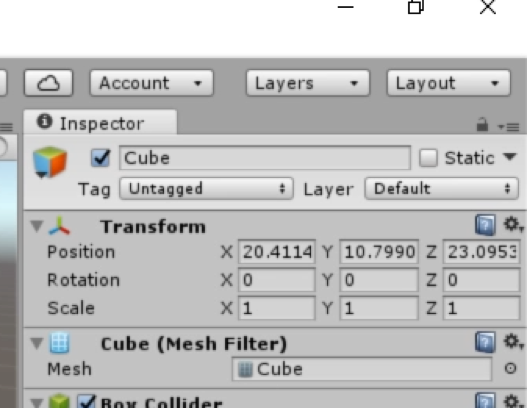Viewport: 527px width, 408px height.
Task: Disable the Box Collider checkbox
Action: pyautogui.click(x=87, y=402)
